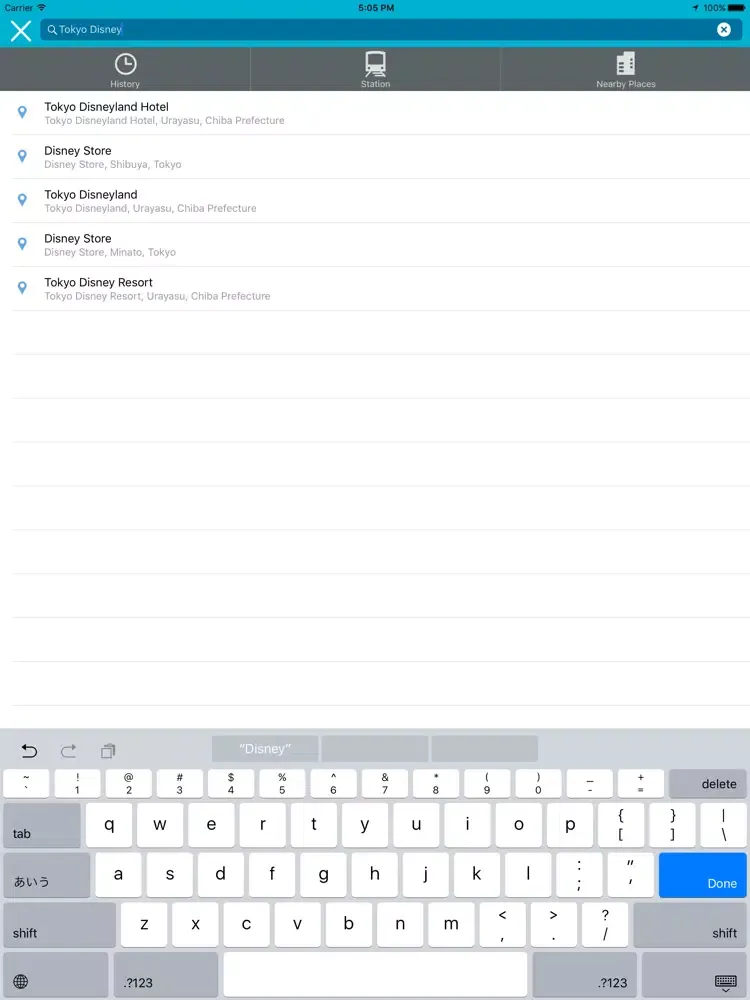Tap the letter r key
750x1000 pixels.
pos(263,825)
